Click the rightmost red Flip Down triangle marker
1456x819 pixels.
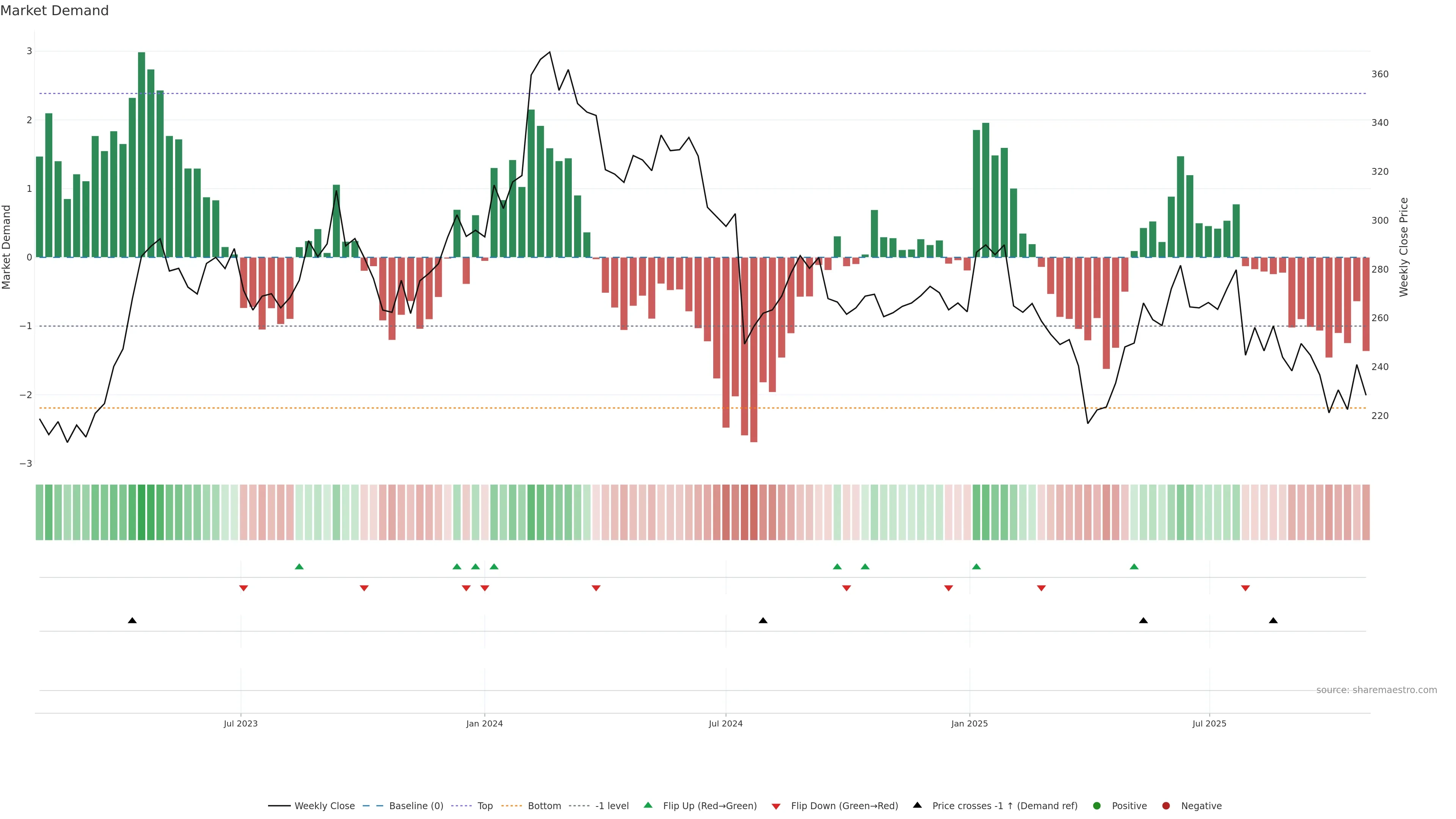(x=1245, y=588)
